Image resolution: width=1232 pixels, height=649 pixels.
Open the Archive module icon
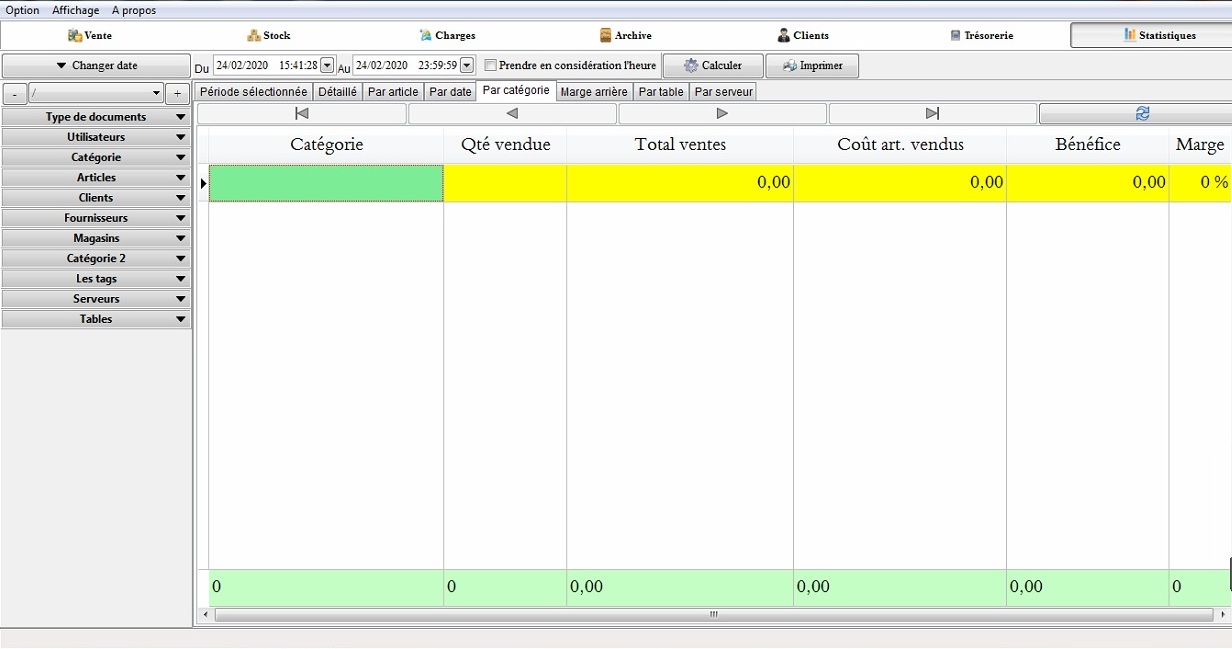click(x=605, y=36)
